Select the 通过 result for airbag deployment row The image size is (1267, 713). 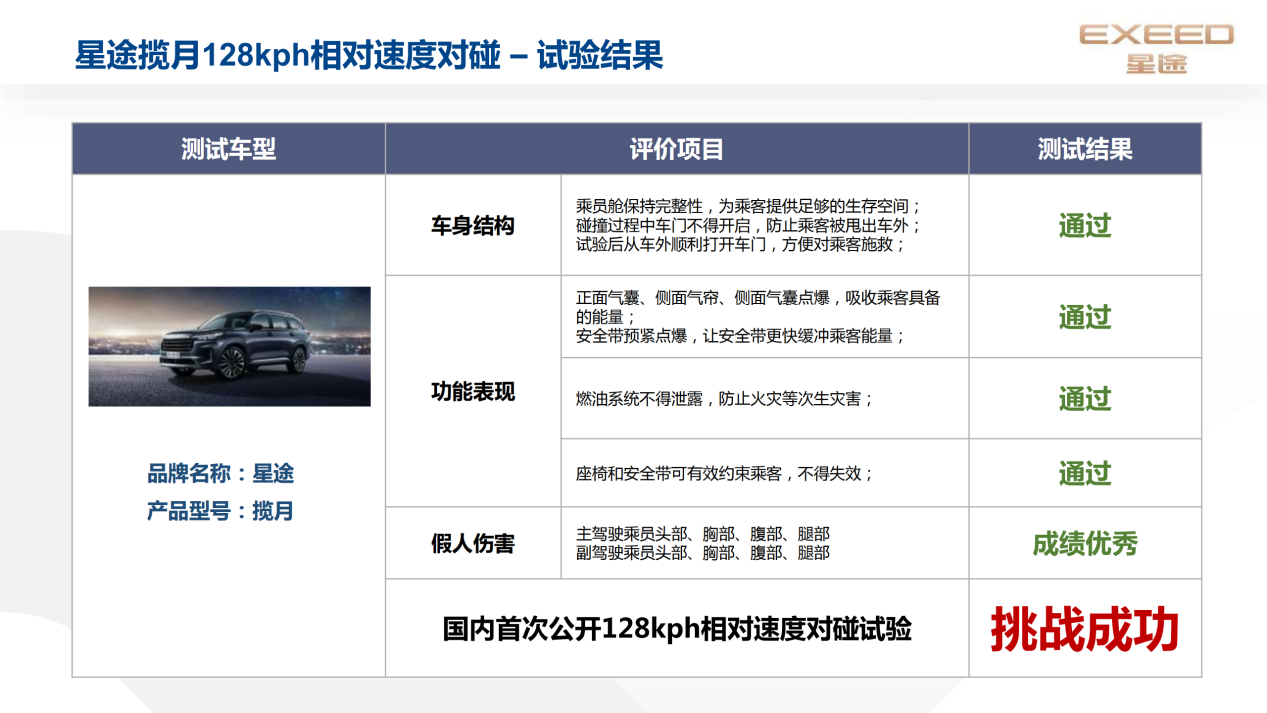1085,317
